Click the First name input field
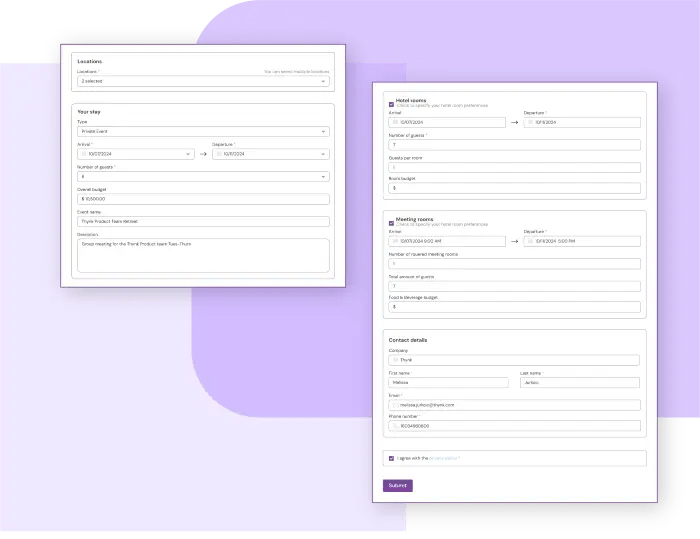 coord(448,383)
